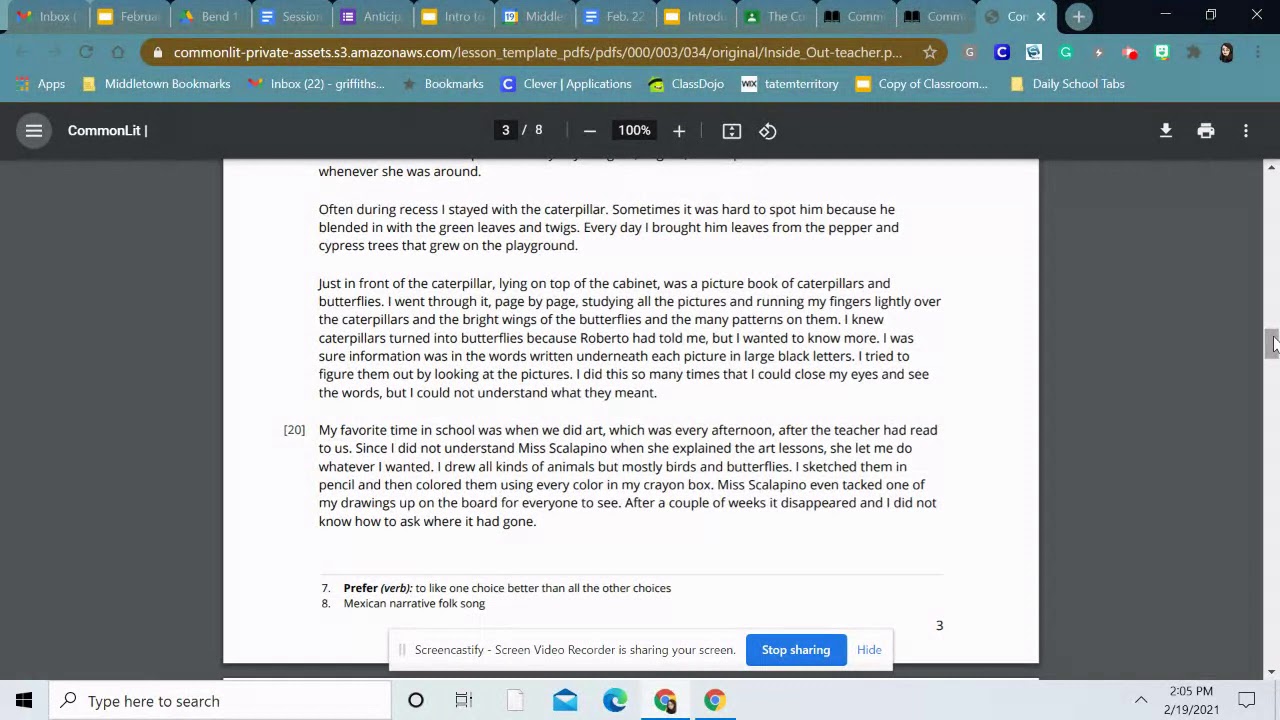This screenshot has width=1280, height=720.
Task: Edit the current page number field
Action: (505, 130)
